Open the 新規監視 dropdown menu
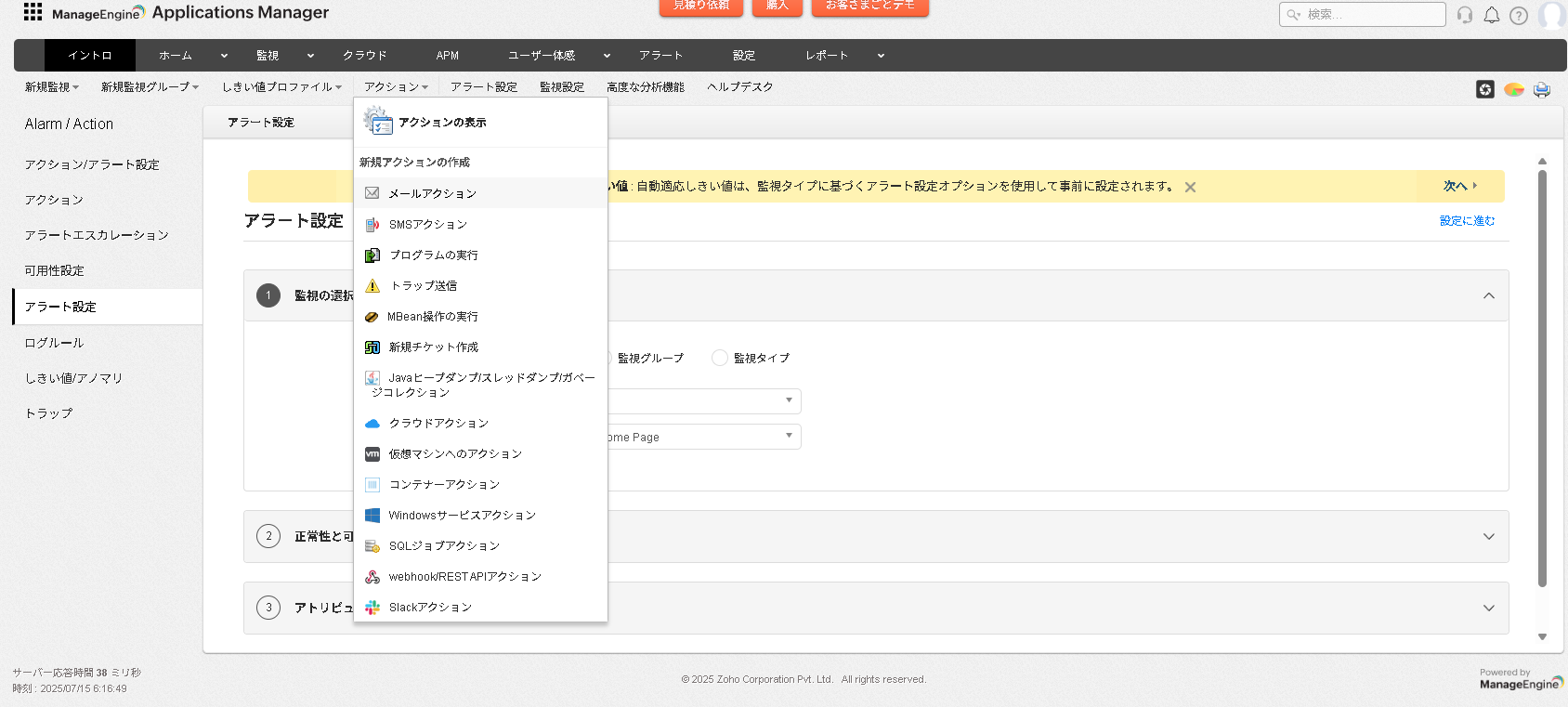1568x707 pixels. point(52,86)
